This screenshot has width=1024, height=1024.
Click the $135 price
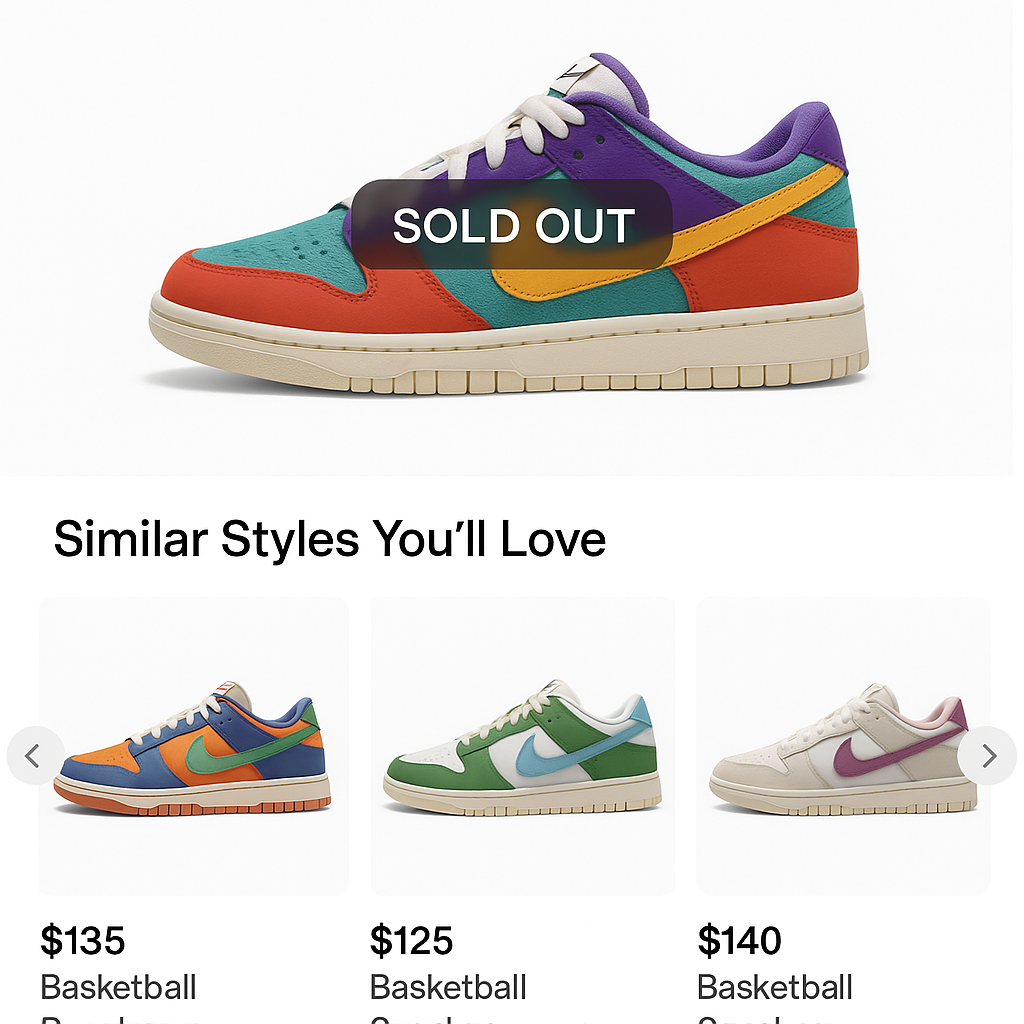tap(83, 941)
